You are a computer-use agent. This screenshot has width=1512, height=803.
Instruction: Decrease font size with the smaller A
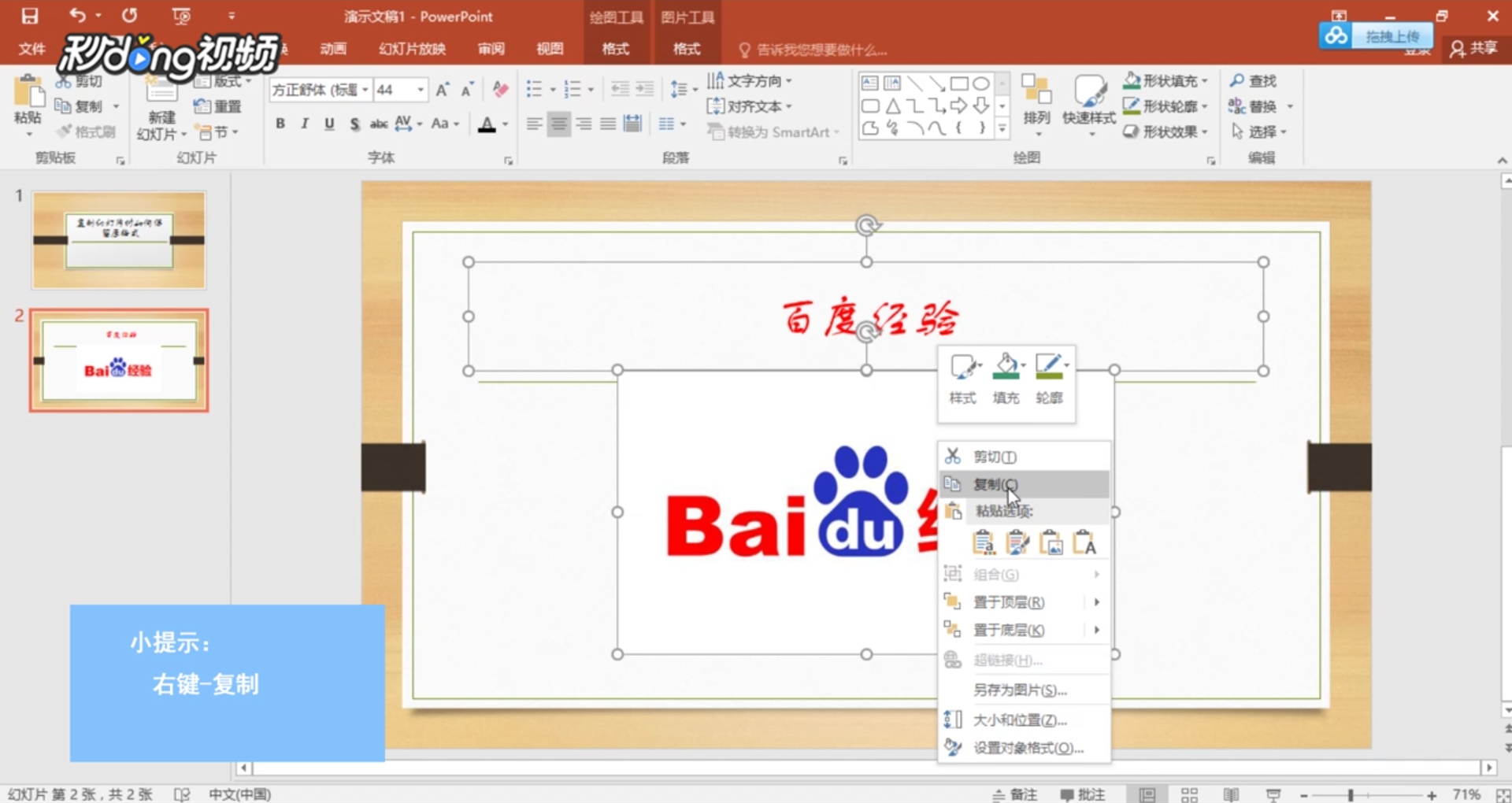point(467,90)
